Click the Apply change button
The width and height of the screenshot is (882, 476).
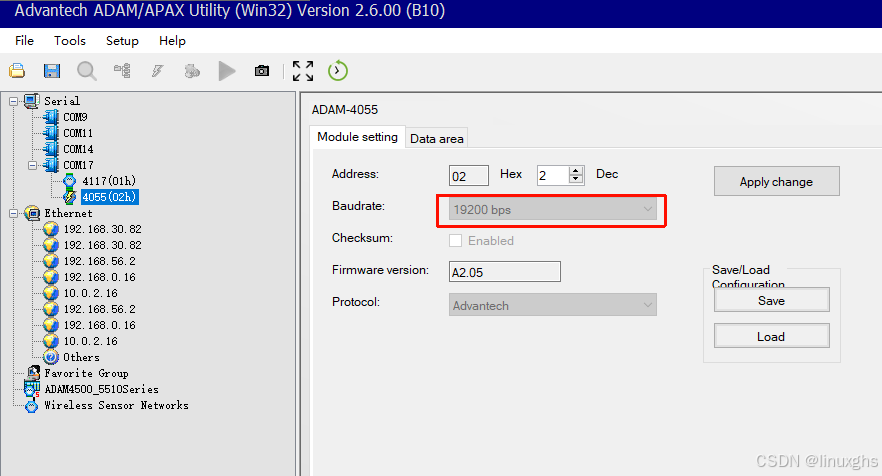[776, 181]
